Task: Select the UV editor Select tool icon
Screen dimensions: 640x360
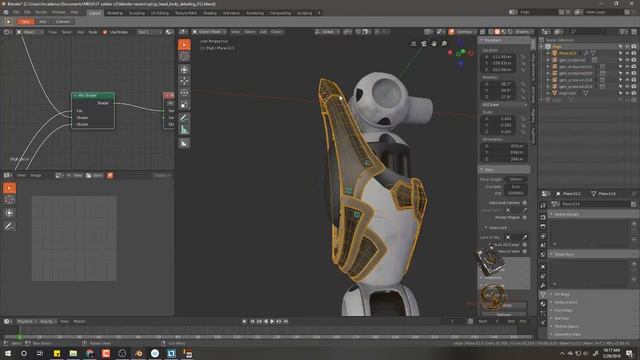Action: click(9, 188)
